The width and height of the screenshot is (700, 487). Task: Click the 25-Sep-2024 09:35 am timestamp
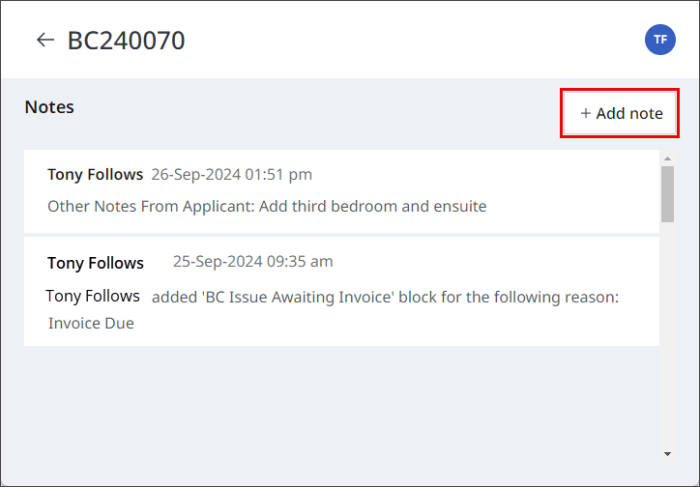click(x=252, y=262)
